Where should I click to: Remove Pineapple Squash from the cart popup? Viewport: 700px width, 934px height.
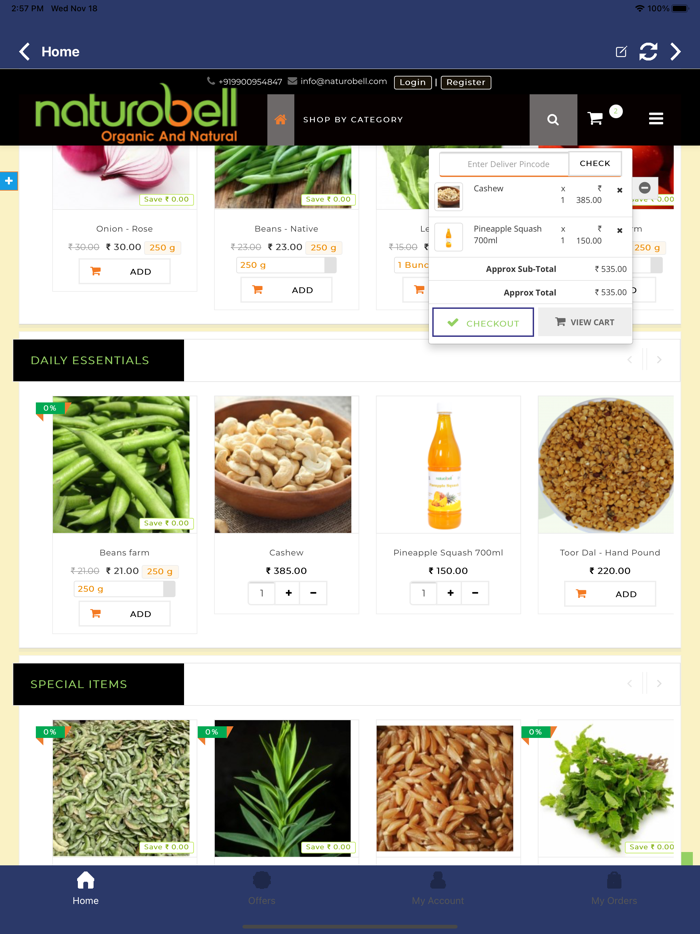pos(620,231)
